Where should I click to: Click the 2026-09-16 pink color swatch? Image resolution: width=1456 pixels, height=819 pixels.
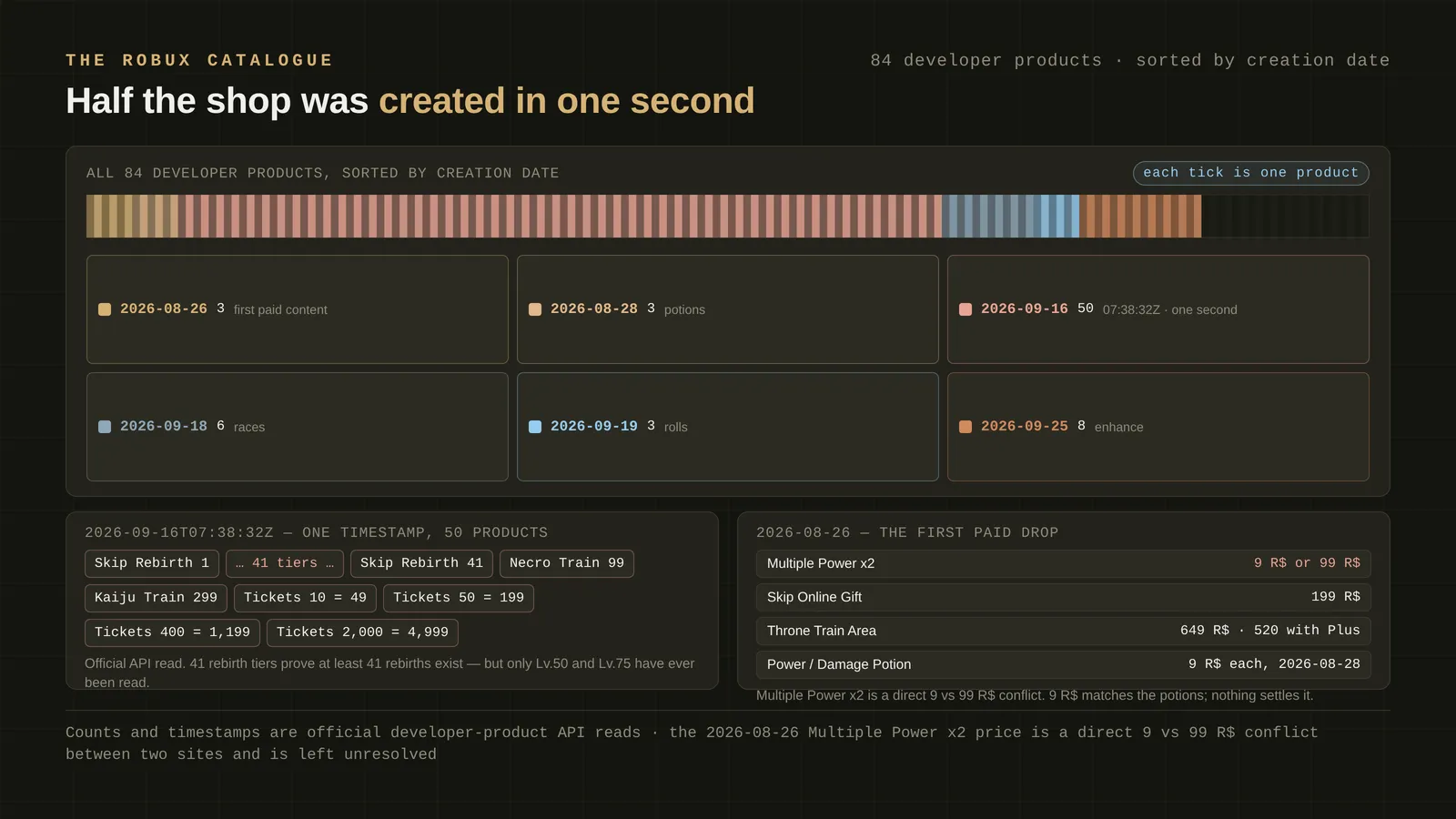[x=966, y=309]
